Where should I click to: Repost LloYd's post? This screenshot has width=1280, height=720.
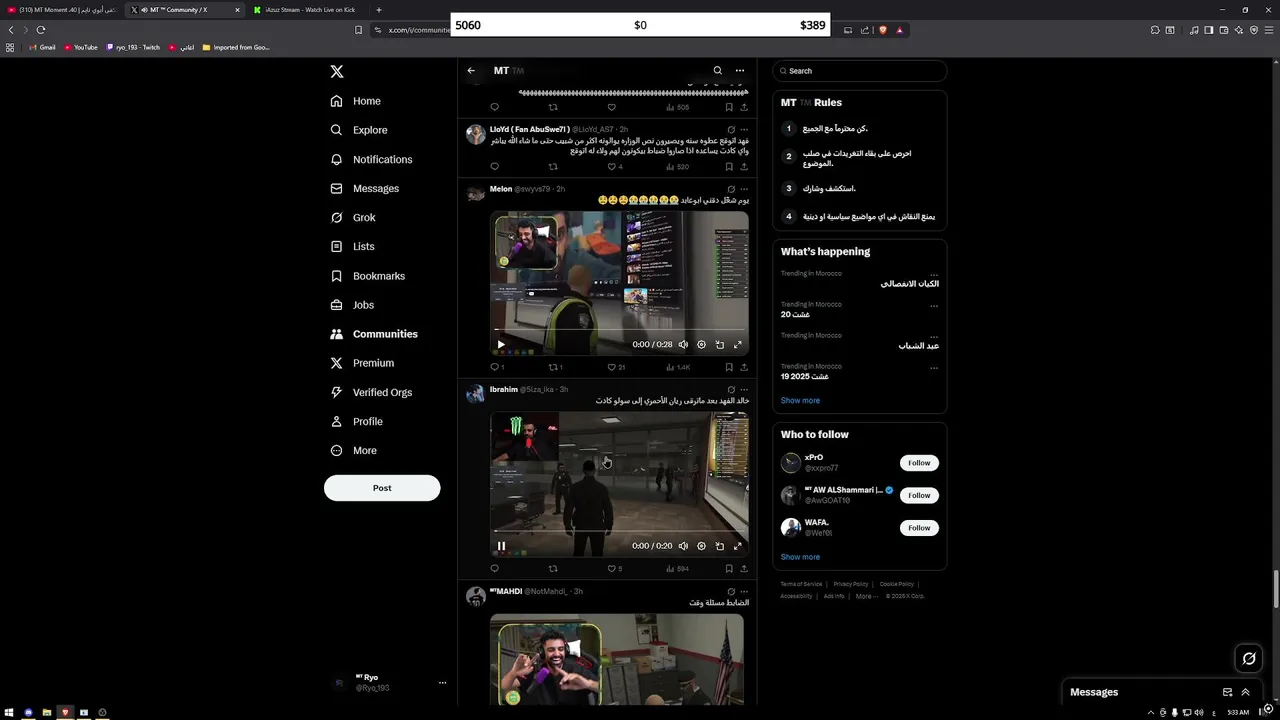pyautogui.click(x=552, y=167)
